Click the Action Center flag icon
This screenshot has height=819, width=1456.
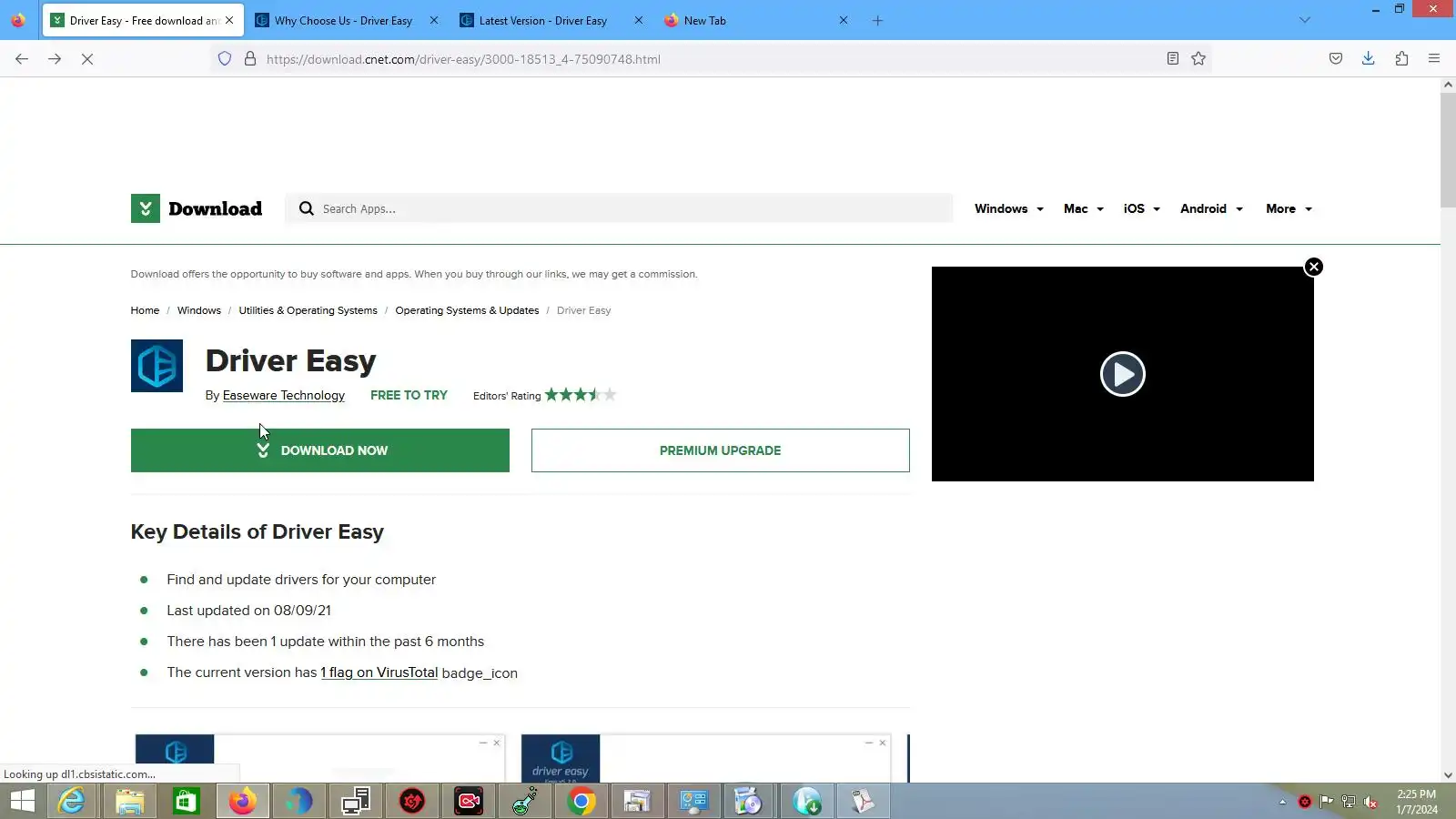click(x=1327, y=802)
